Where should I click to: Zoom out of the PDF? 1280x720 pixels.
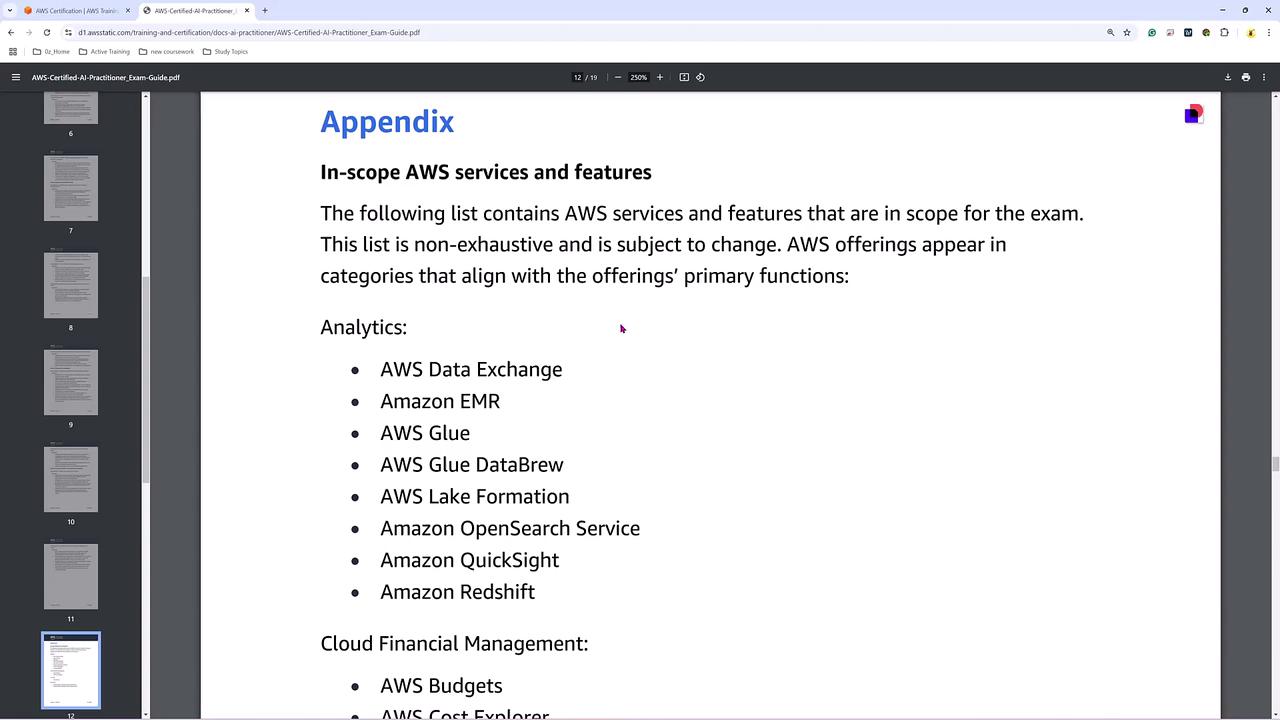point(618,77)
